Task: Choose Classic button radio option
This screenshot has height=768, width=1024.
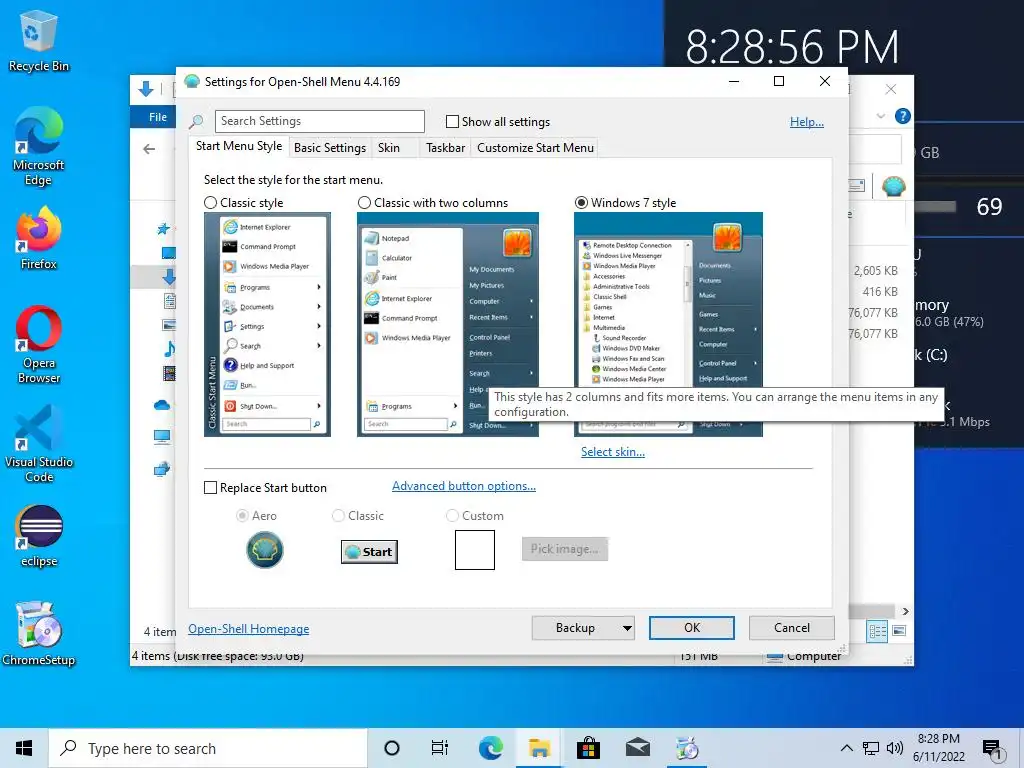Action: click(x=338, y=516)
